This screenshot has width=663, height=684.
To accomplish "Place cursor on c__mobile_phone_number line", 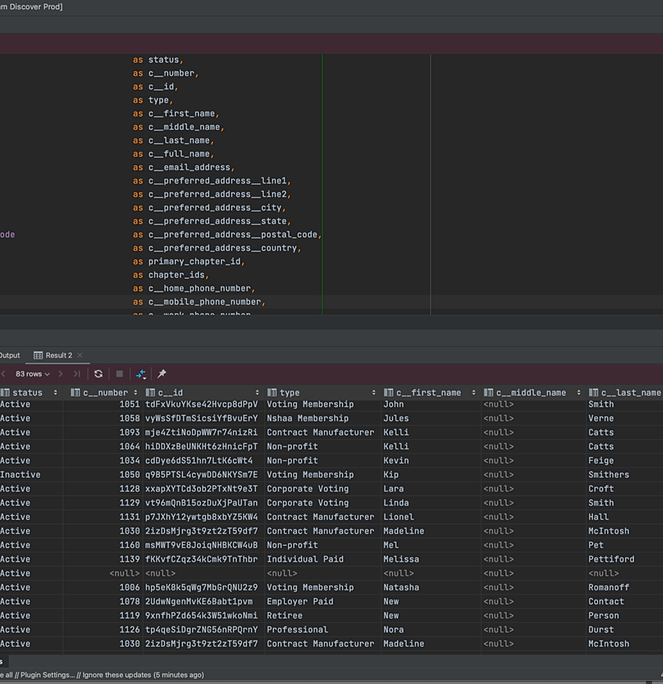I will 206,302.
